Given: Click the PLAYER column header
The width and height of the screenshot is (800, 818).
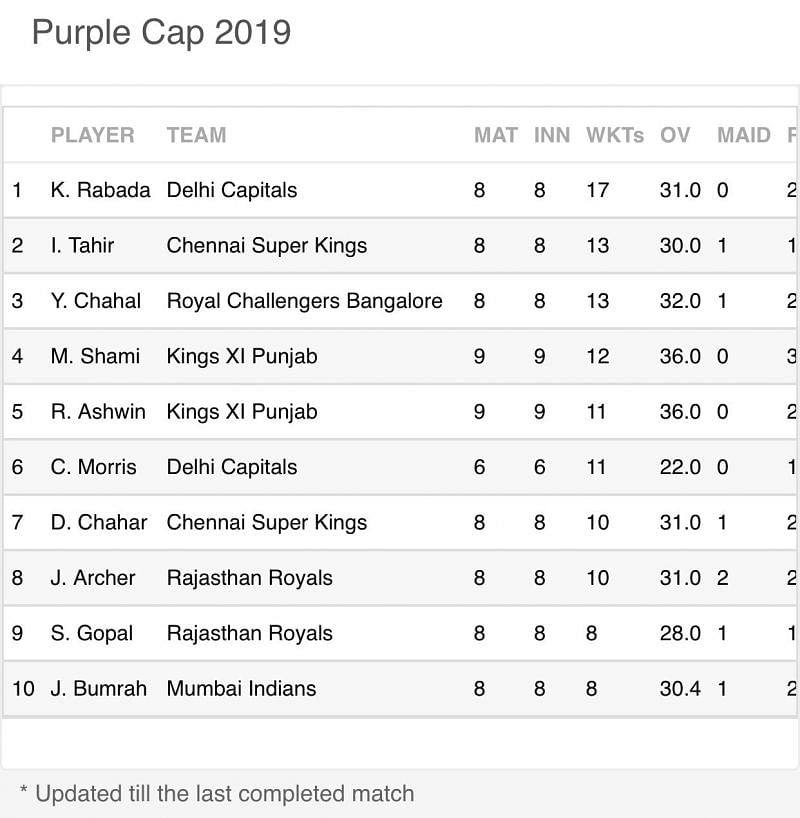Looking at the screenshot, I should 92,135.
